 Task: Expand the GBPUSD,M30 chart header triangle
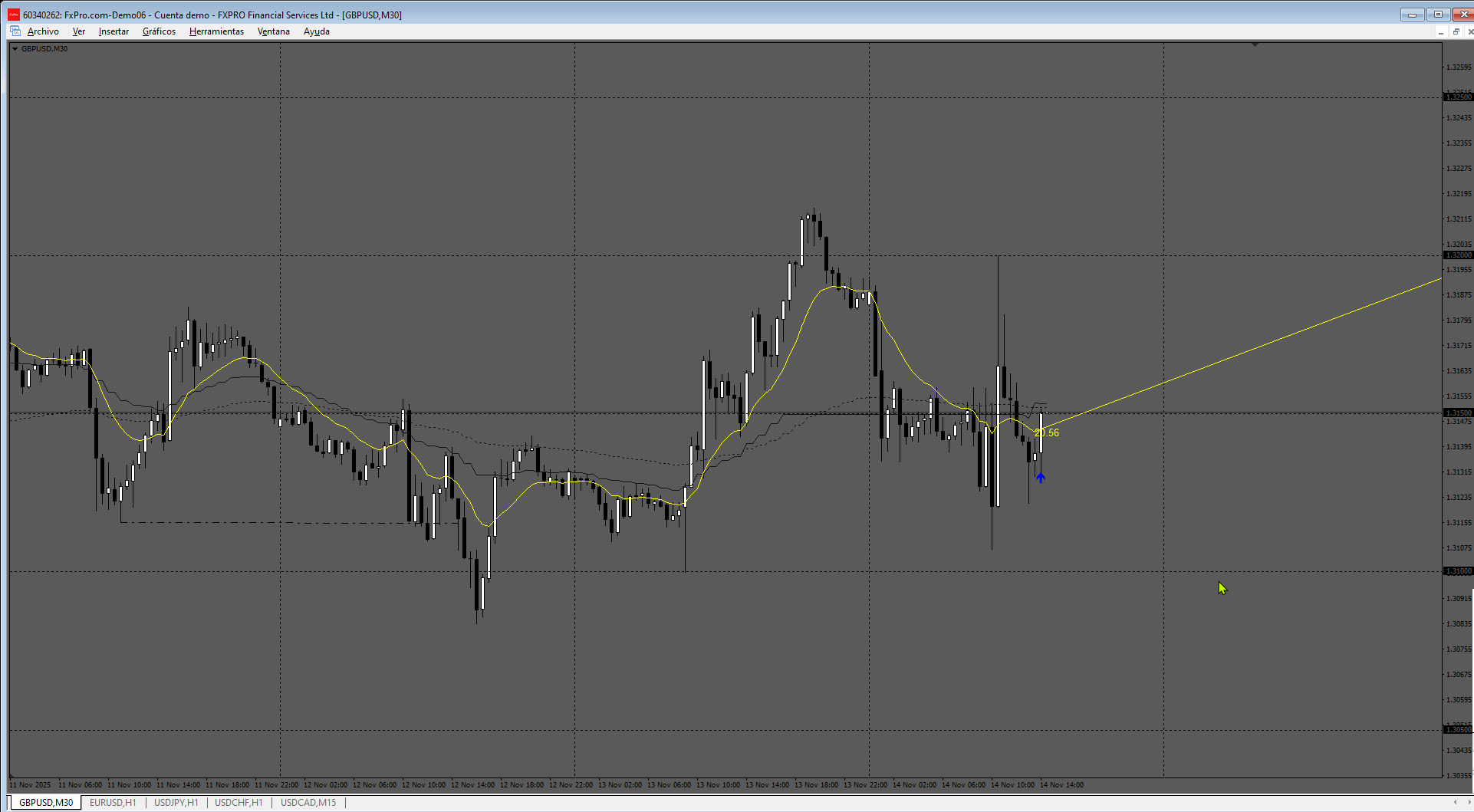point(15,49)
